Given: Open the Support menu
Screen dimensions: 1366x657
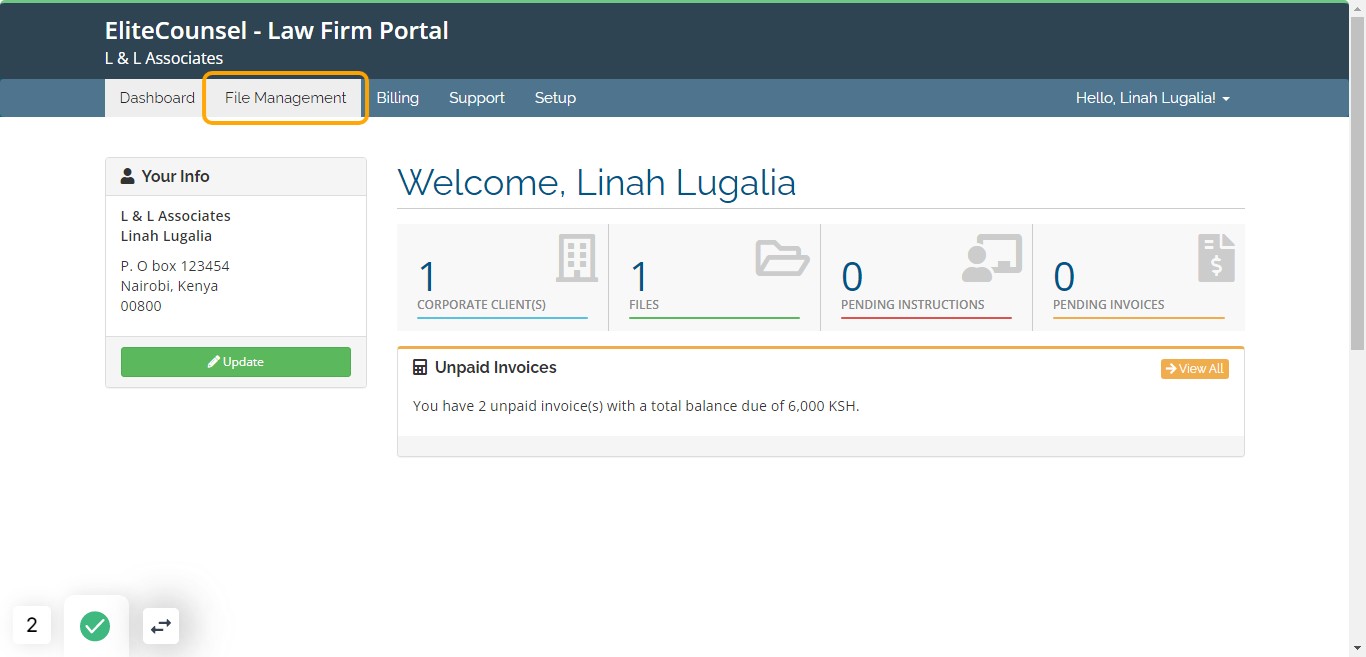Looking at the screenshot, I should click(477, 98).
